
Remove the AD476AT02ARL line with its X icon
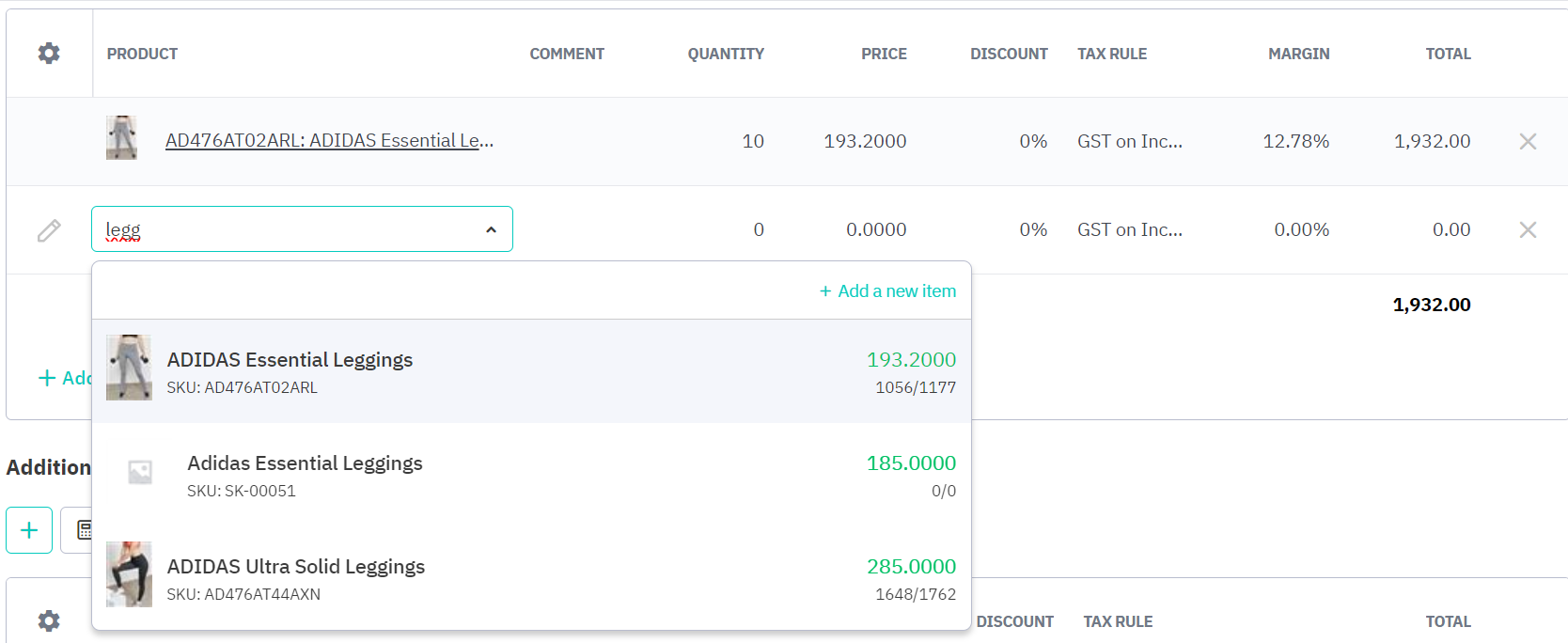pos(1528,141)
